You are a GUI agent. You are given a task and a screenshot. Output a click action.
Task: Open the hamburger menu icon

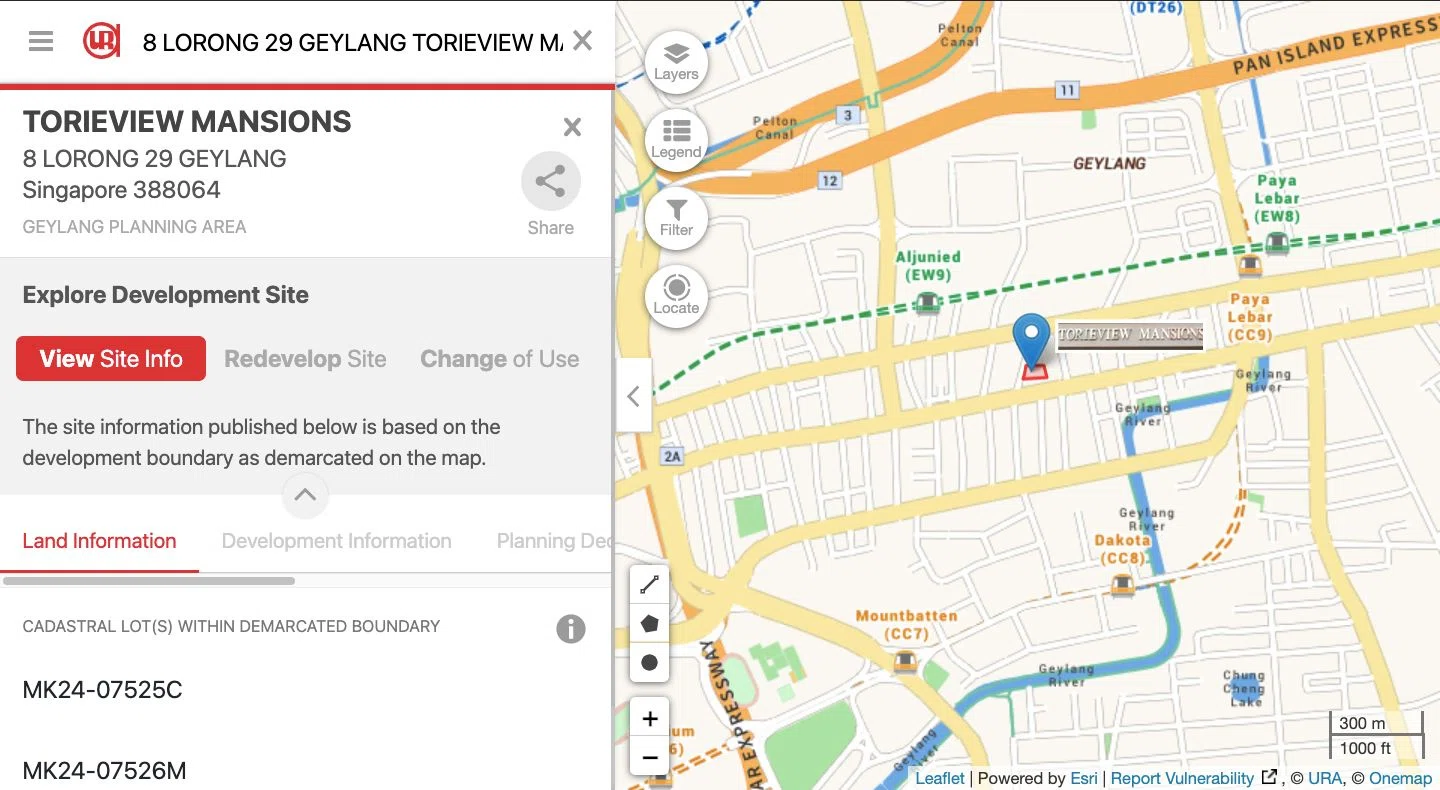point(41,41)
